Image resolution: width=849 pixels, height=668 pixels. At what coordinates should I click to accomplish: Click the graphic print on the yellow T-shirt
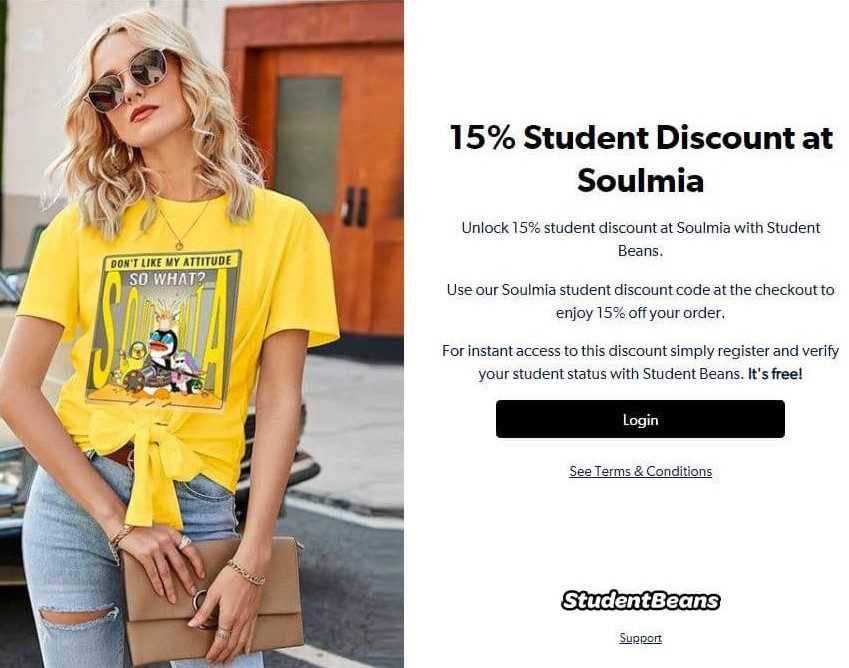click(164, 329)
